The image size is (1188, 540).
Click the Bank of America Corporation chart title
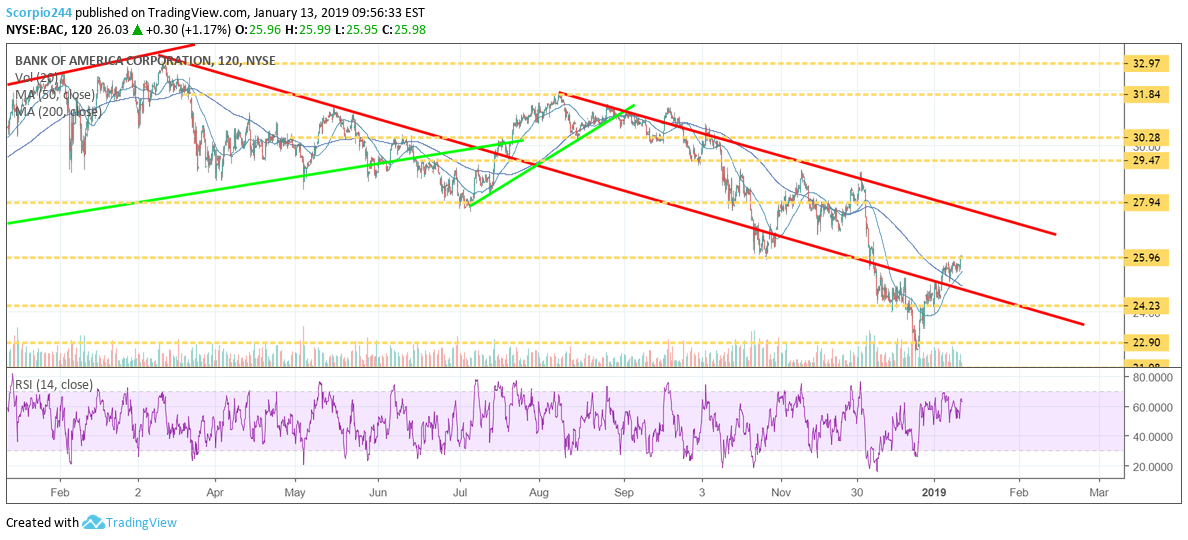[145, 61]
